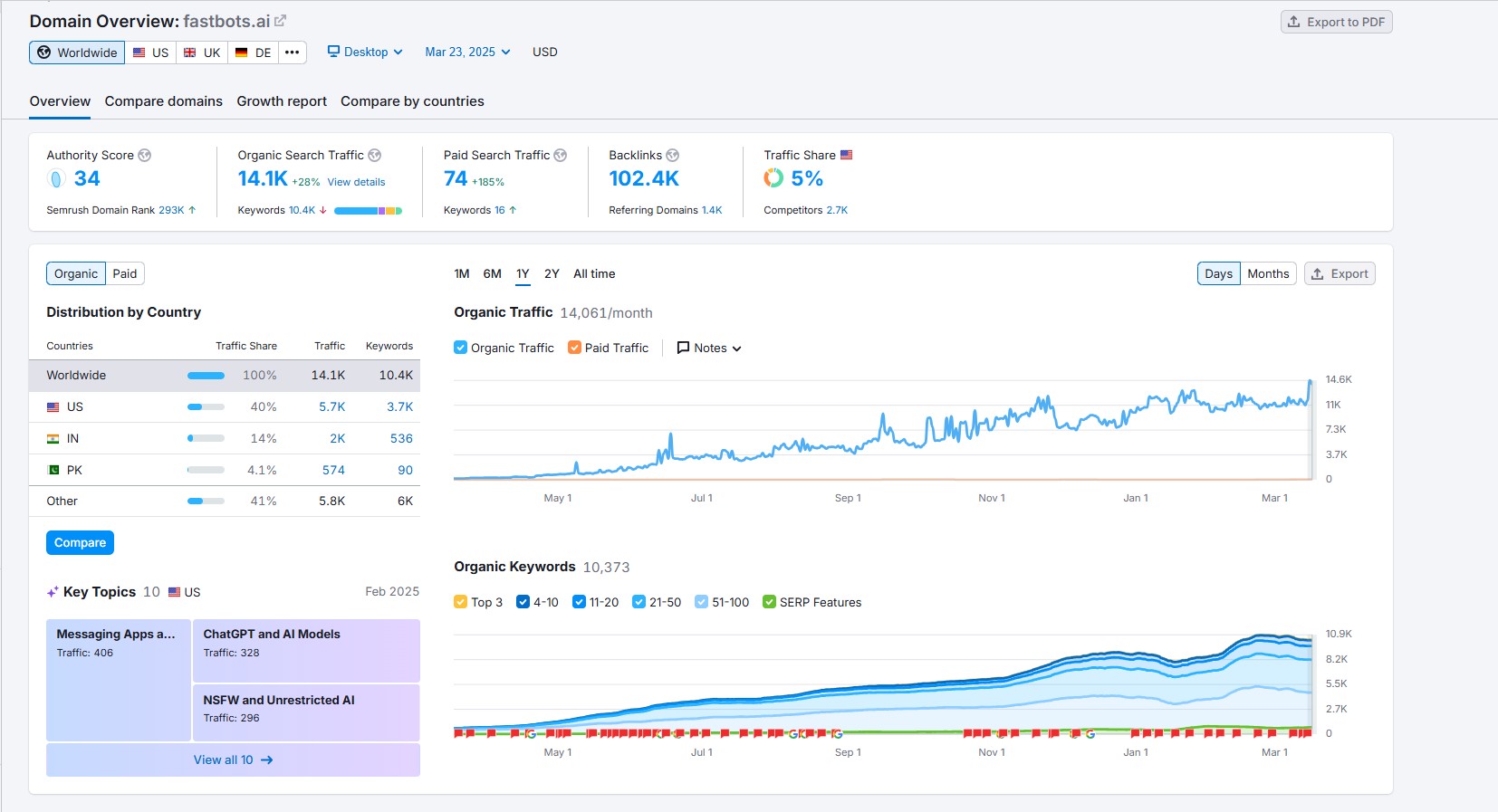The width and height of the screenshot is (1498, 812).
Task: Click the chart Export button
Action: [1340, 273]
